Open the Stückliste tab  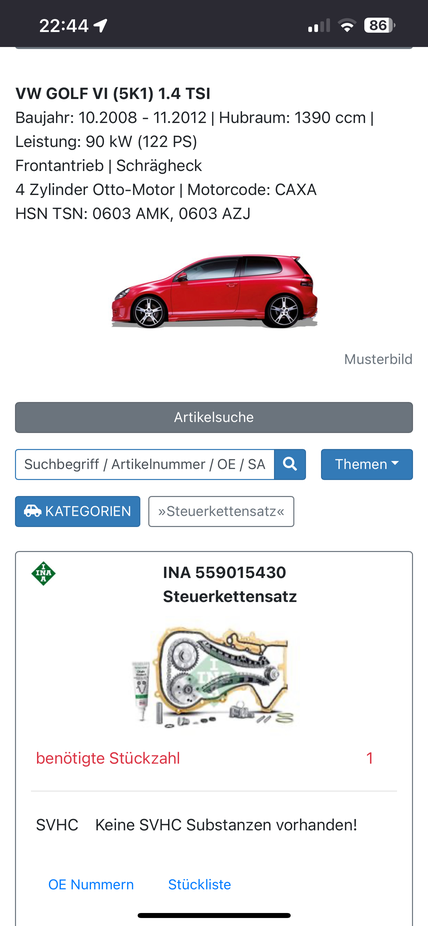[200, 885]
